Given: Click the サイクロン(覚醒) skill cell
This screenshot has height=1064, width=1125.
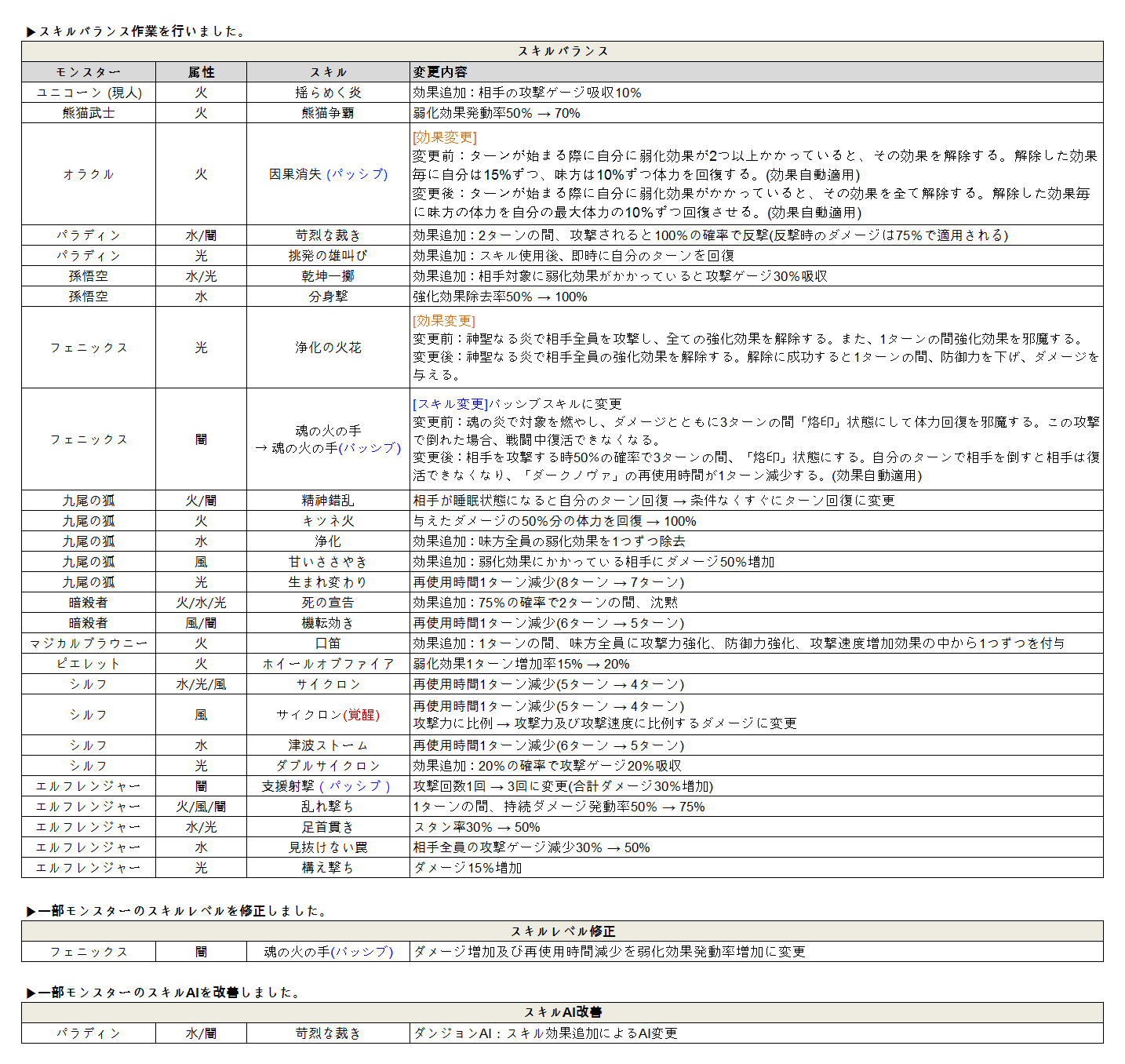Looking at the screenshot, I should pyautogui.click(x=328, y=715).
